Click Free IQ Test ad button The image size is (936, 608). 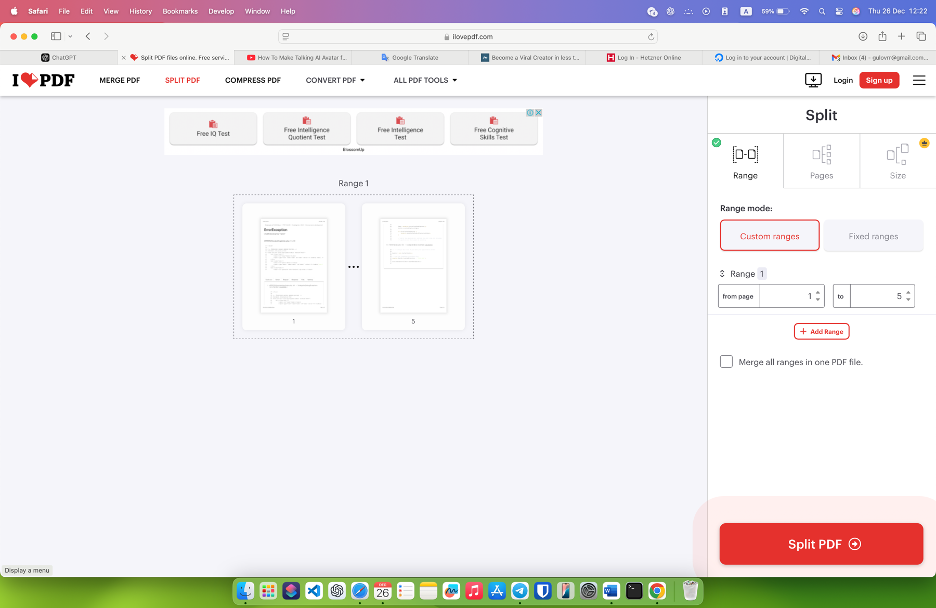[213, 128]
